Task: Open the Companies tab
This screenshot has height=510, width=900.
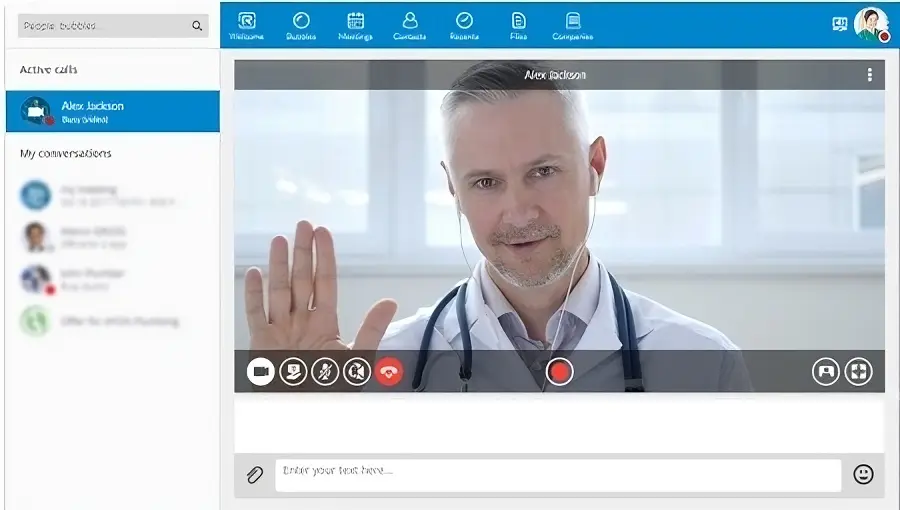Action: tap(572, 25)
